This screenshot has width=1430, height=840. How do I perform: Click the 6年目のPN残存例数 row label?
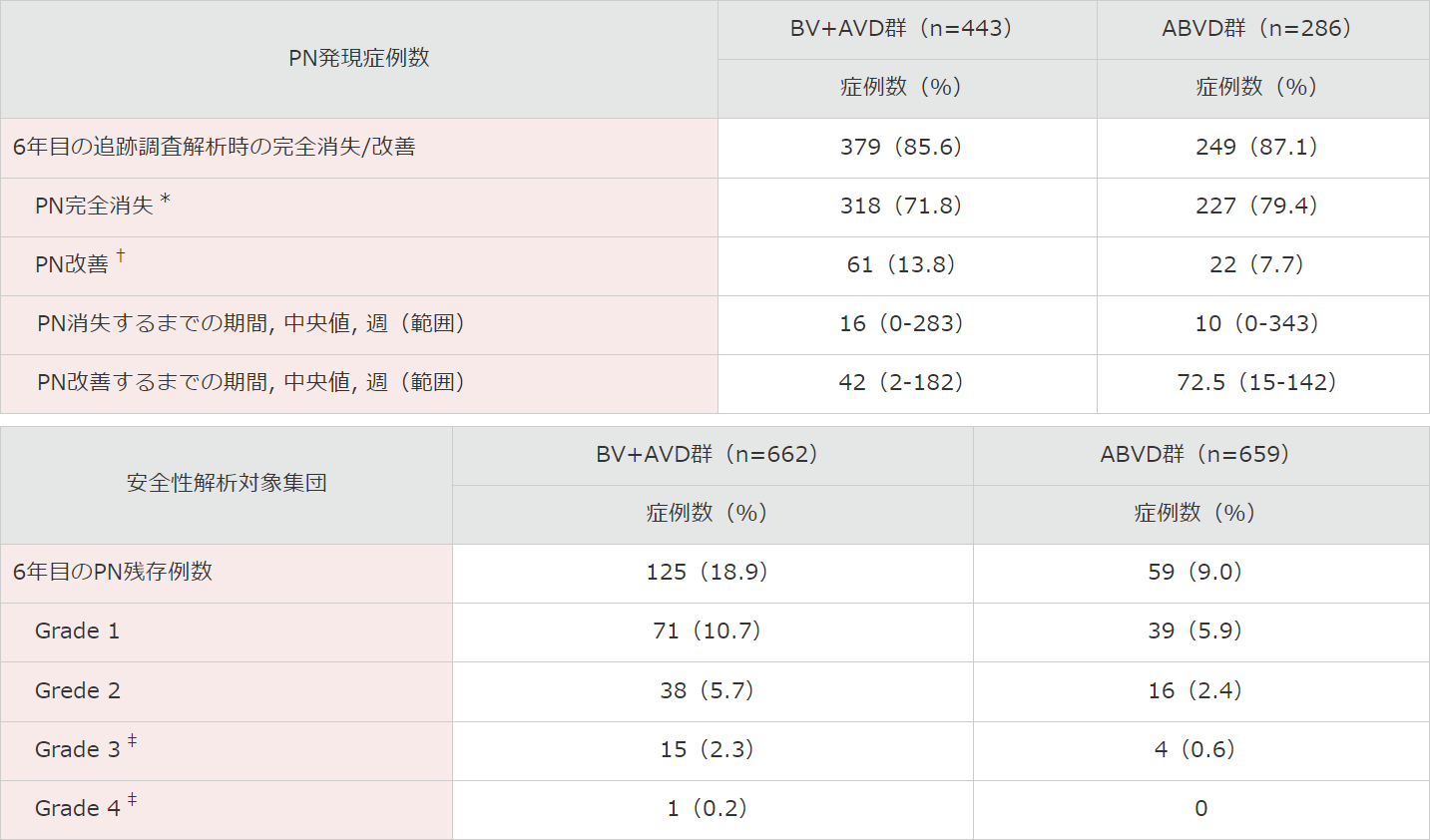(x=227, y=573)
